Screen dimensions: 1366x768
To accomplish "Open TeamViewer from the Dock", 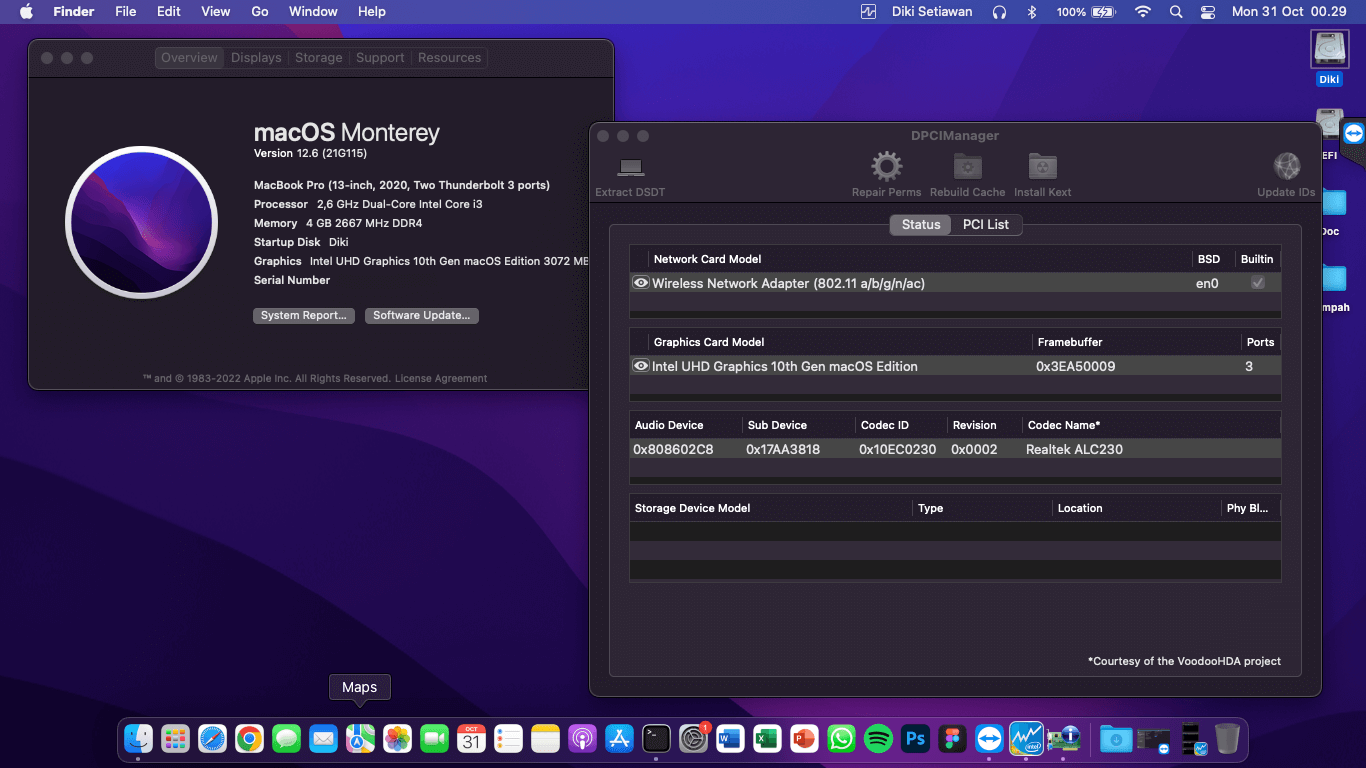I will 989,739.
